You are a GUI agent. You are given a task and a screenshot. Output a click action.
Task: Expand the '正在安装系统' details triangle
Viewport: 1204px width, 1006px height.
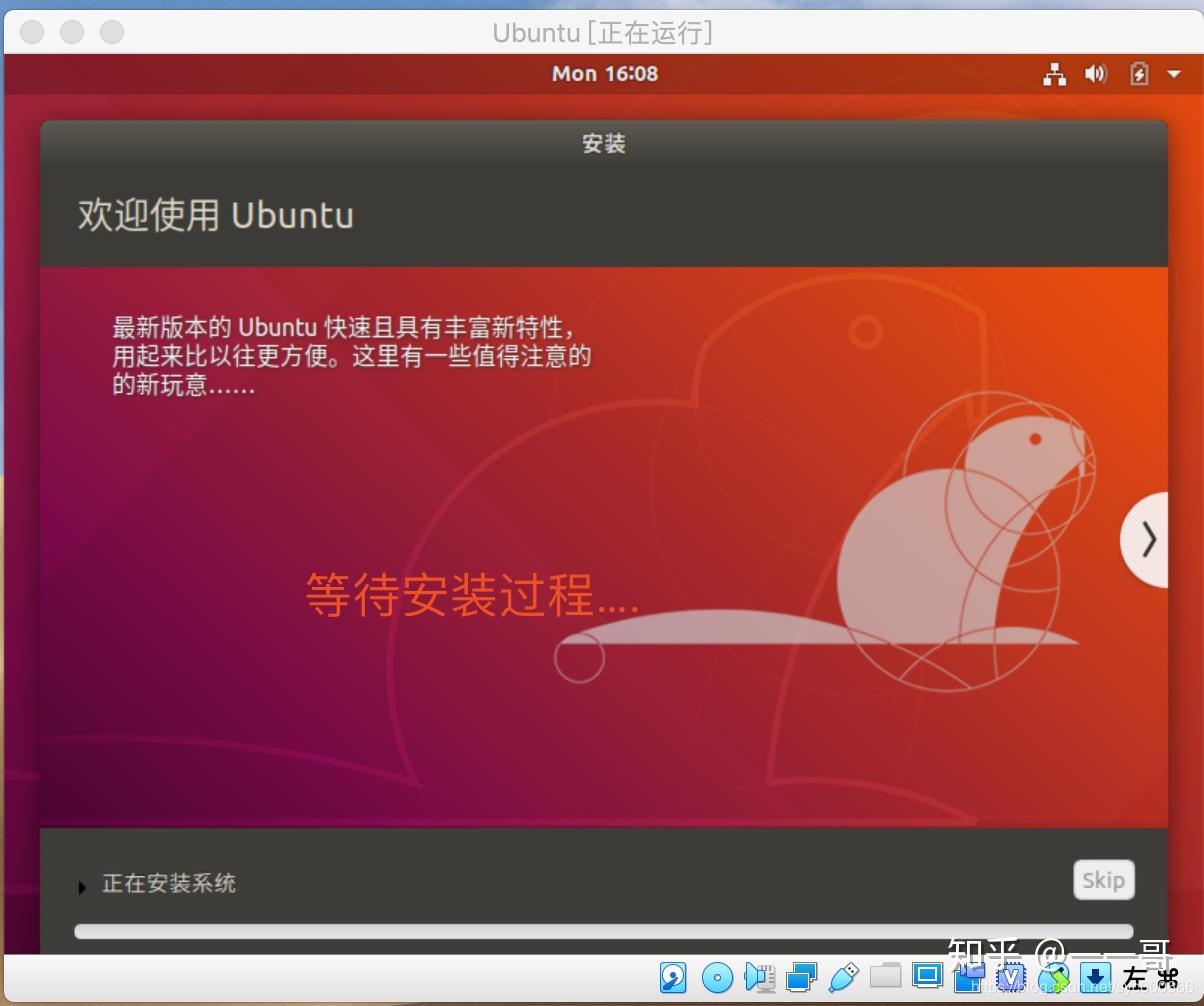pos(82,886)
